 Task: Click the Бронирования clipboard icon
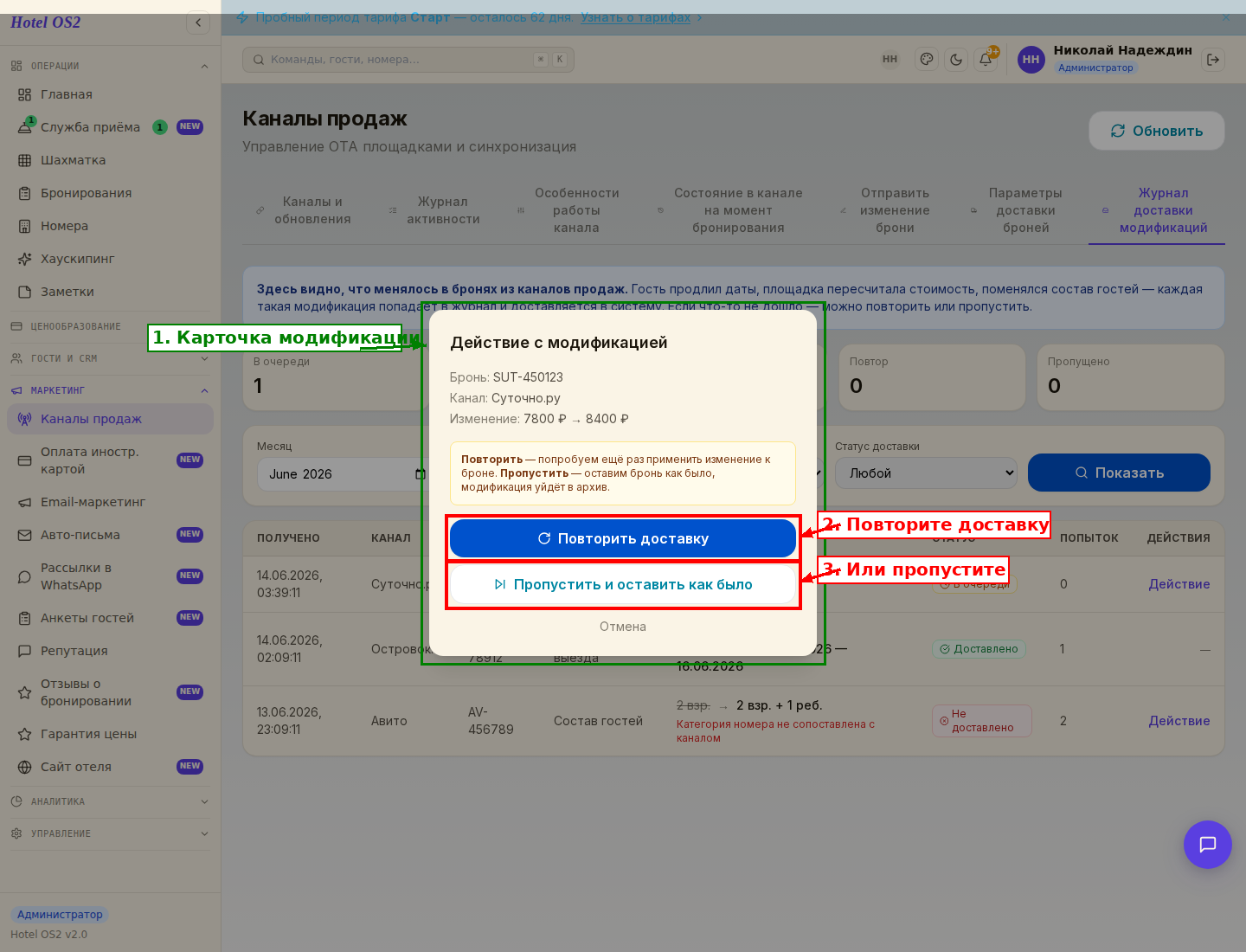pos(24,193)
